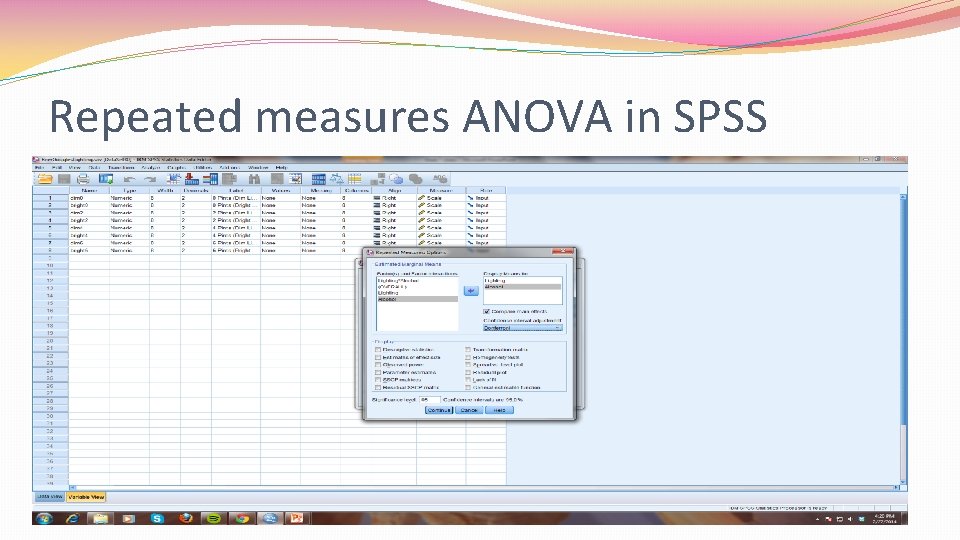Open Confidence interval adjustment Bonferroni dropdown

(x=522, y=328)
